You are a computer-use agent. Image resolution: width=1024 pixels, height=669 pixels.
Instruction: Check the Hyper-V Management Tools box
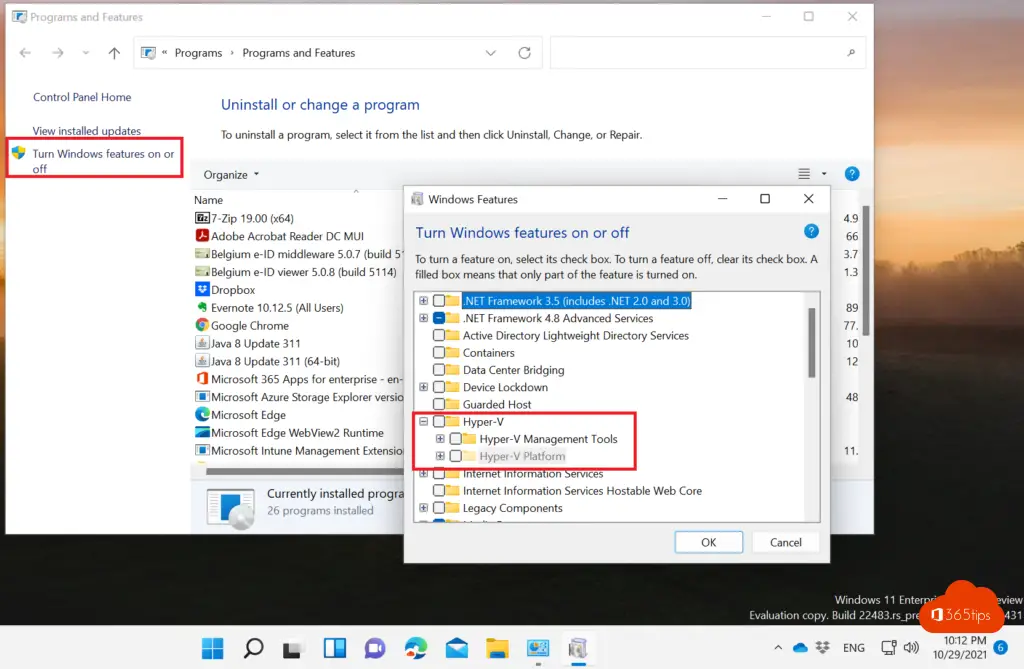[x=456, y=439]
